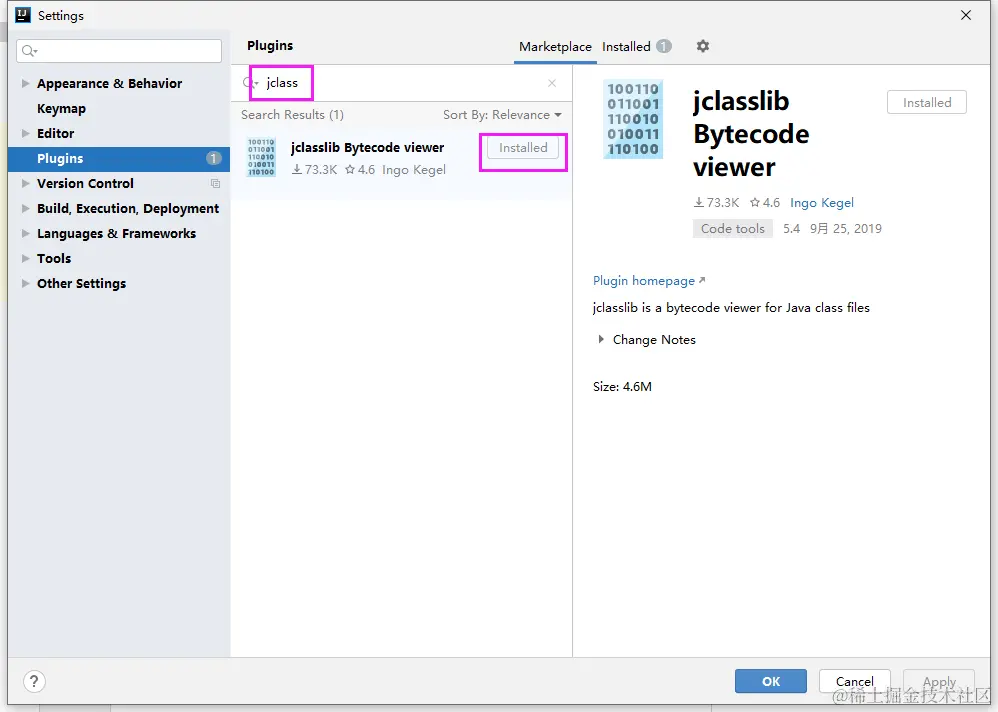The height and width of the screenshot is (712, 998).
Task: Select Plugins in settings tree
Action: [119, 158]
